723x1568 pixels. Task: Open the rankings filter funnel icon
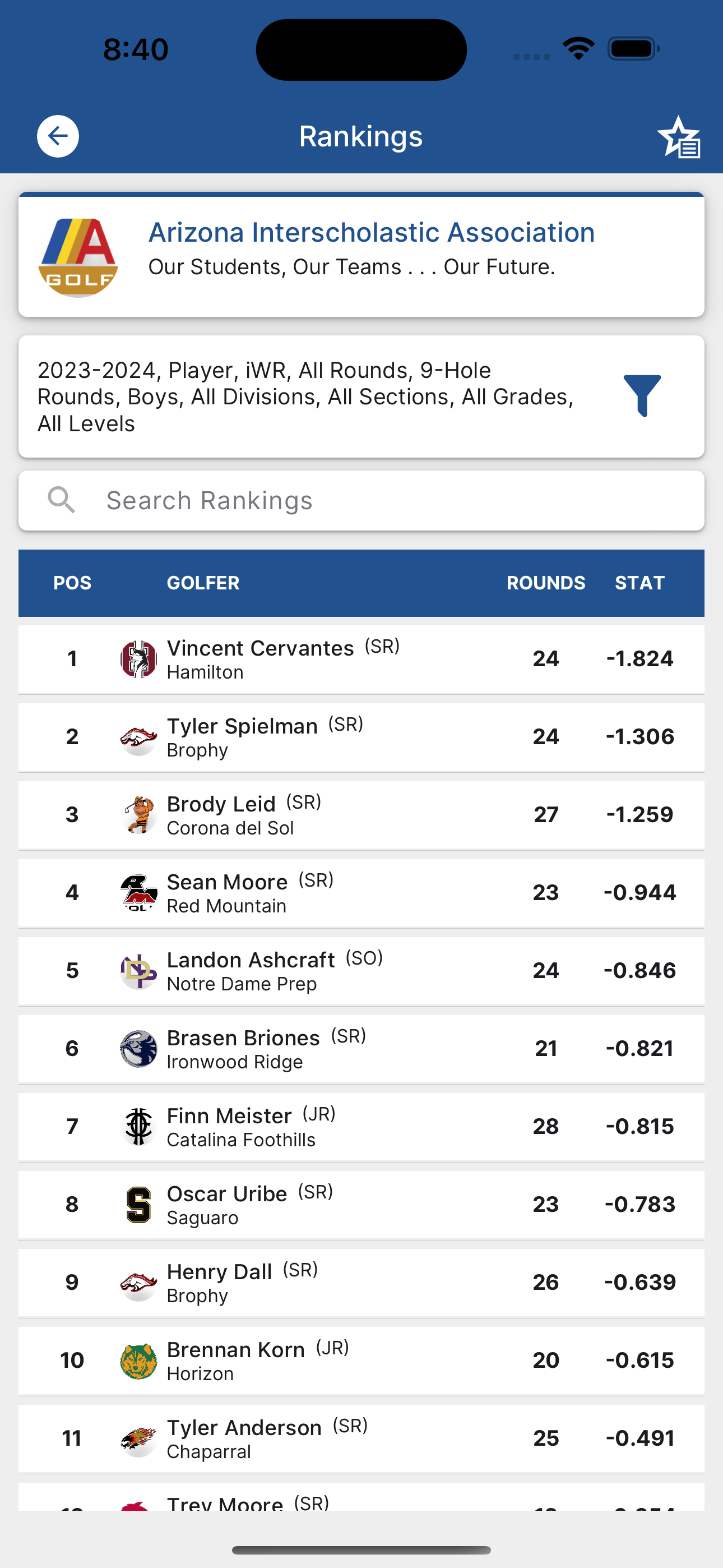[x=642, y=396]
